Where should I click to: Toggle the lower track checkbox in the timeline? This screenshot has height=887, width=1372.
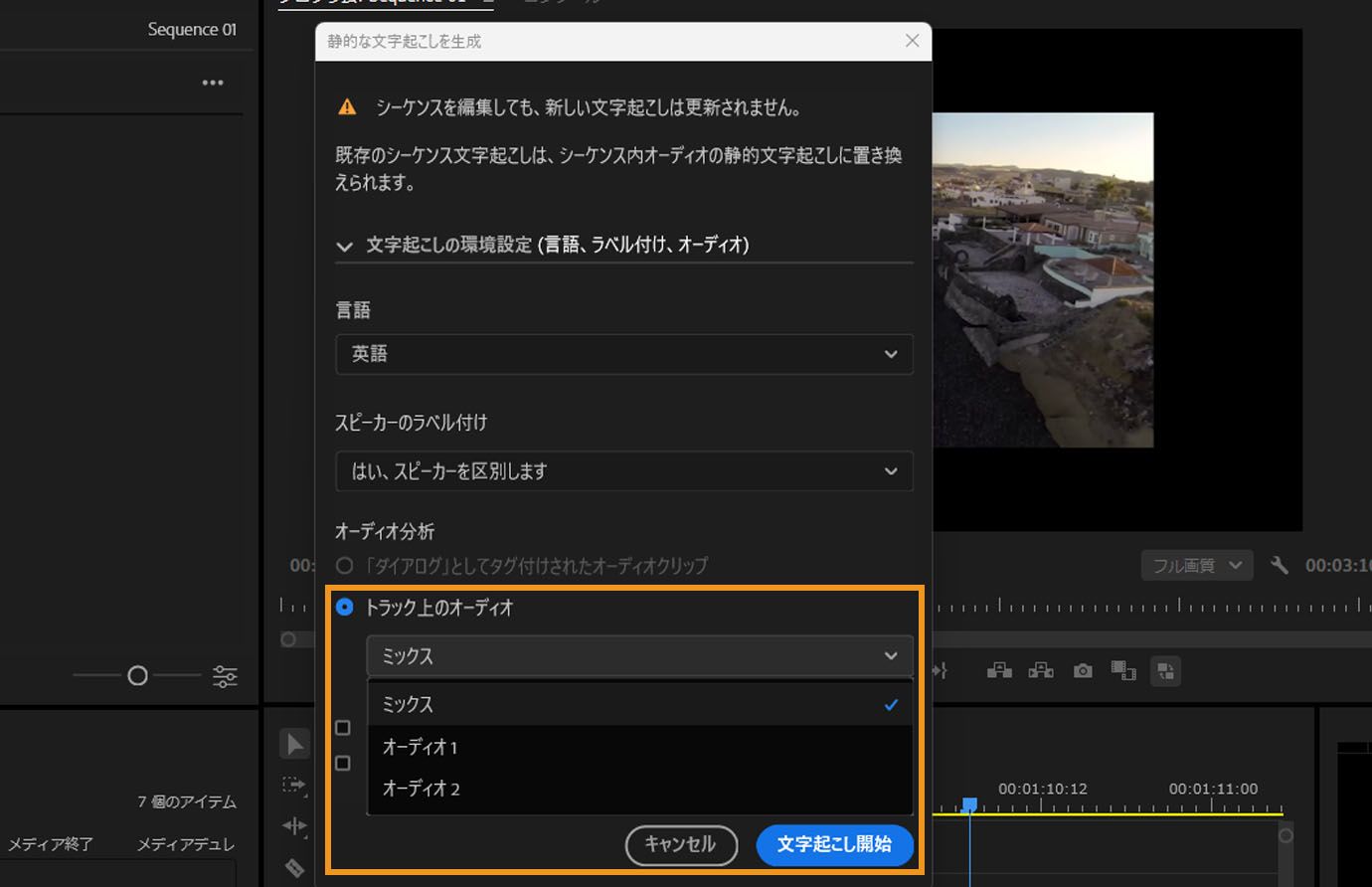coord(343,763)
